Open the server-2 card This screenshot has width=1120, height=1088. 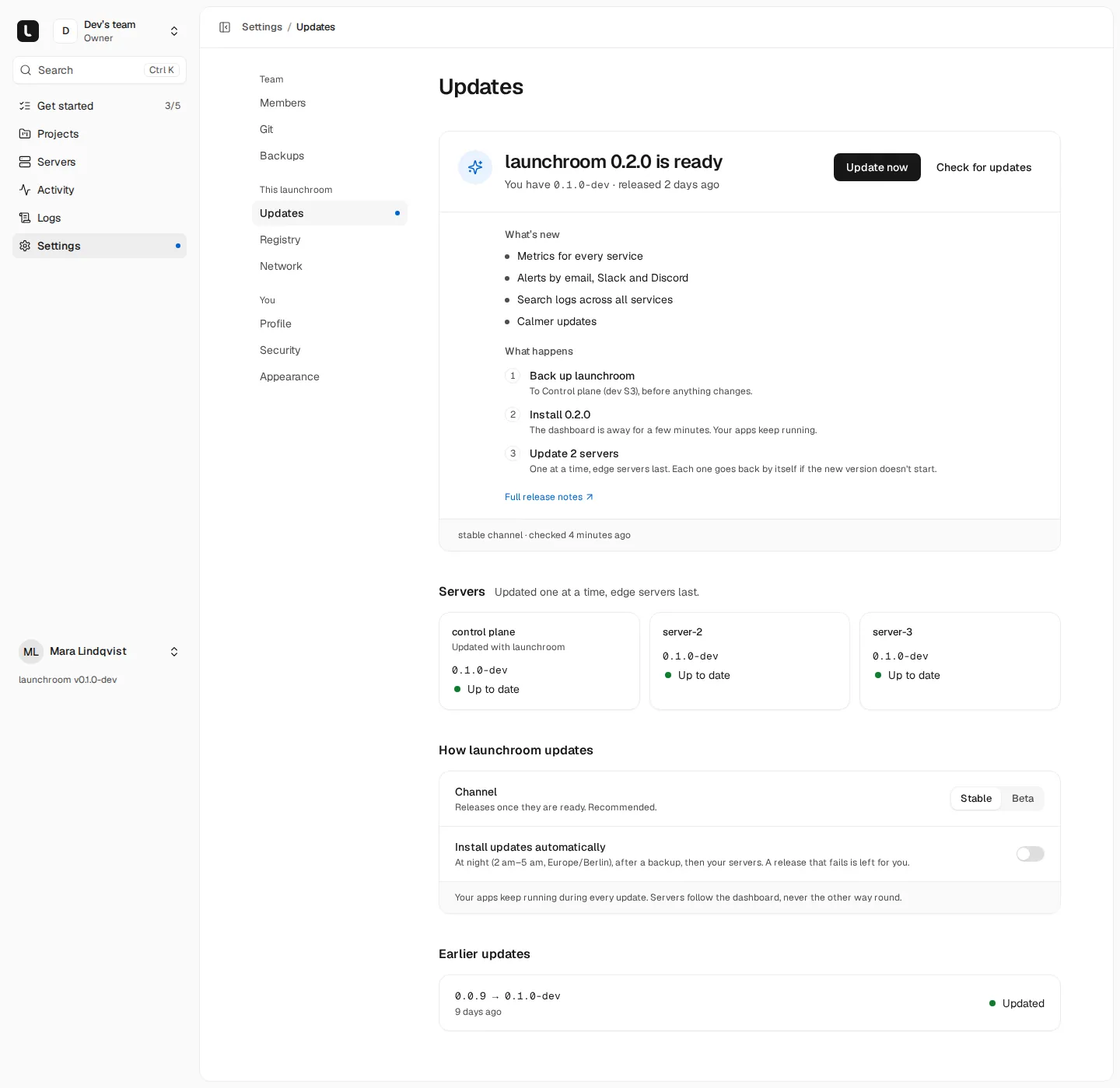coord(750,661)
